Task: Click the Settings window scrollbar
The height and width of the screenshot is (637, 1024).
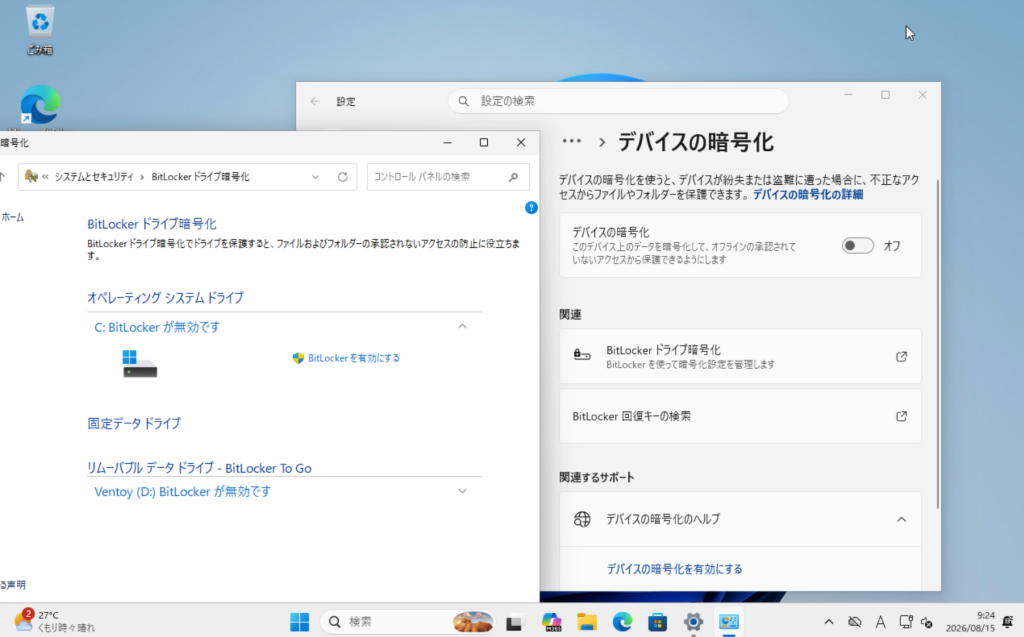Action: [x=938, y=344]
